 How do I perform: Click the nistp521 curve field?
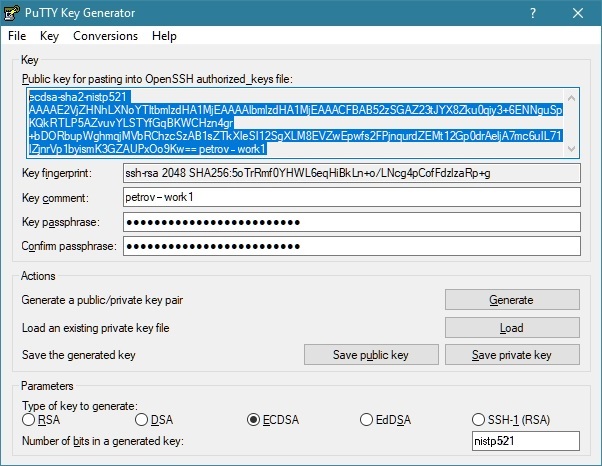click(x=526, y=441)
